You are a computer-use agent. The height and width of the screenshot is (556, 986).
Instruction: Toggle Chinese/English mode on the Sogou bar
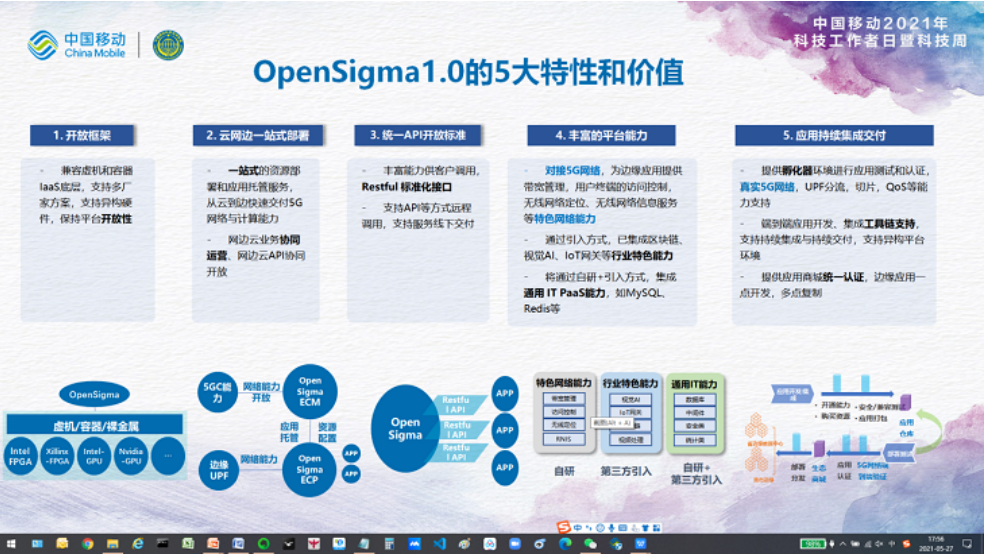[577, 528]
